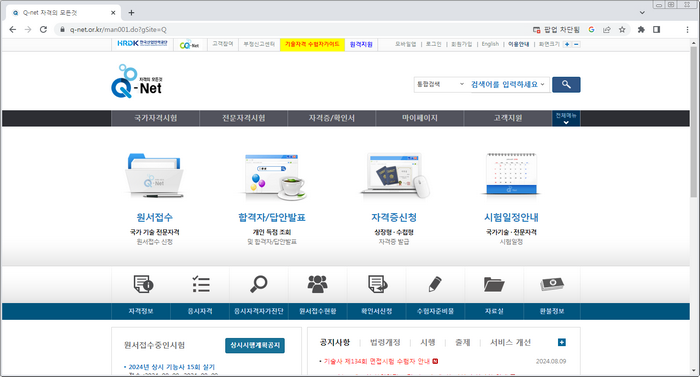Click the Google translate icon in address bar
Viewport: 700px width, 377px height.
[x=592, y=29]
